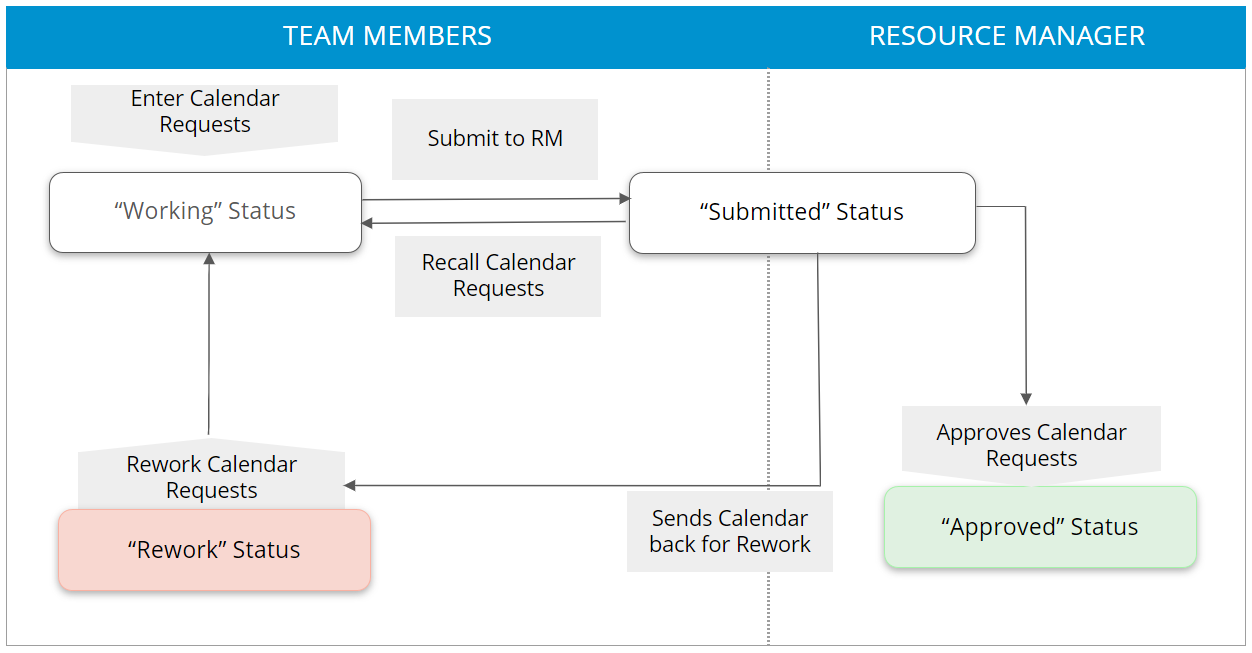Screen dimensions: 1252x653
Task: Select the Rework Calendar Requests label
Action: (211, 478)
